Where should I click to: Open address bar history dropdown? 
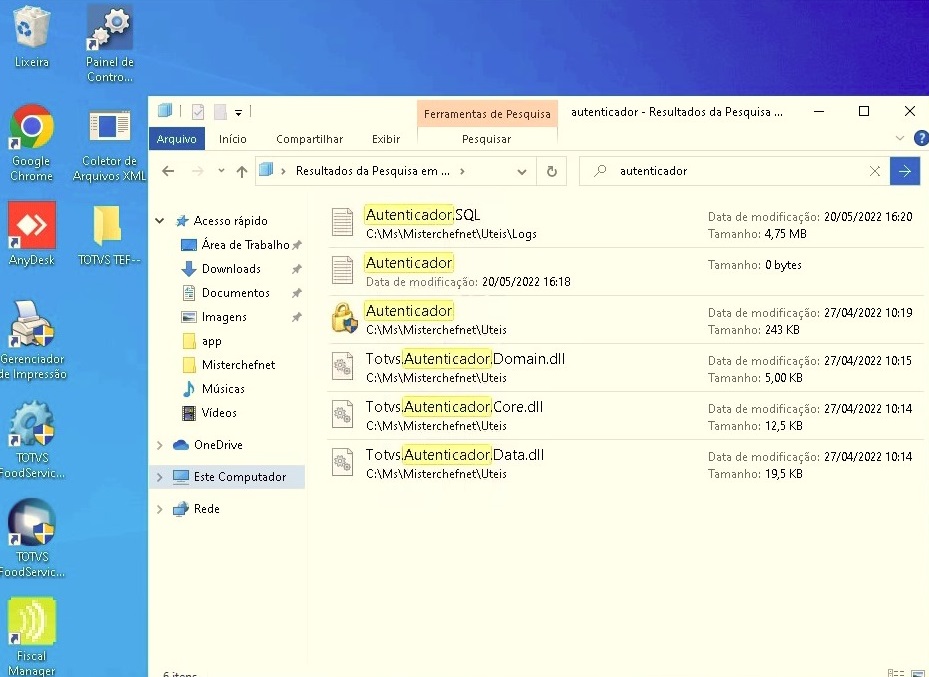522,172
